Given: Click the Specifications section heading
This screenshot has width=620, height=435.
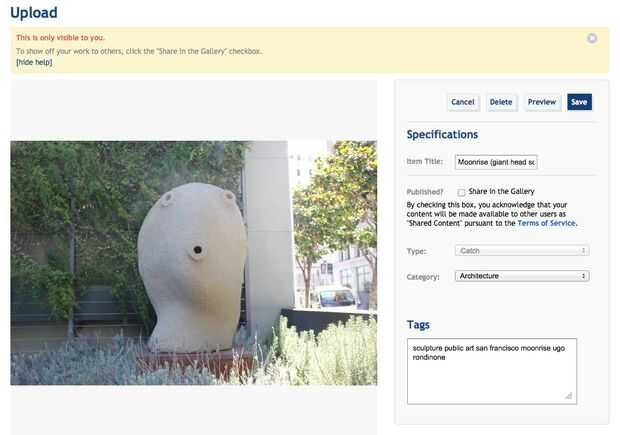Looking at the screenshot, I should coord(442,134).
